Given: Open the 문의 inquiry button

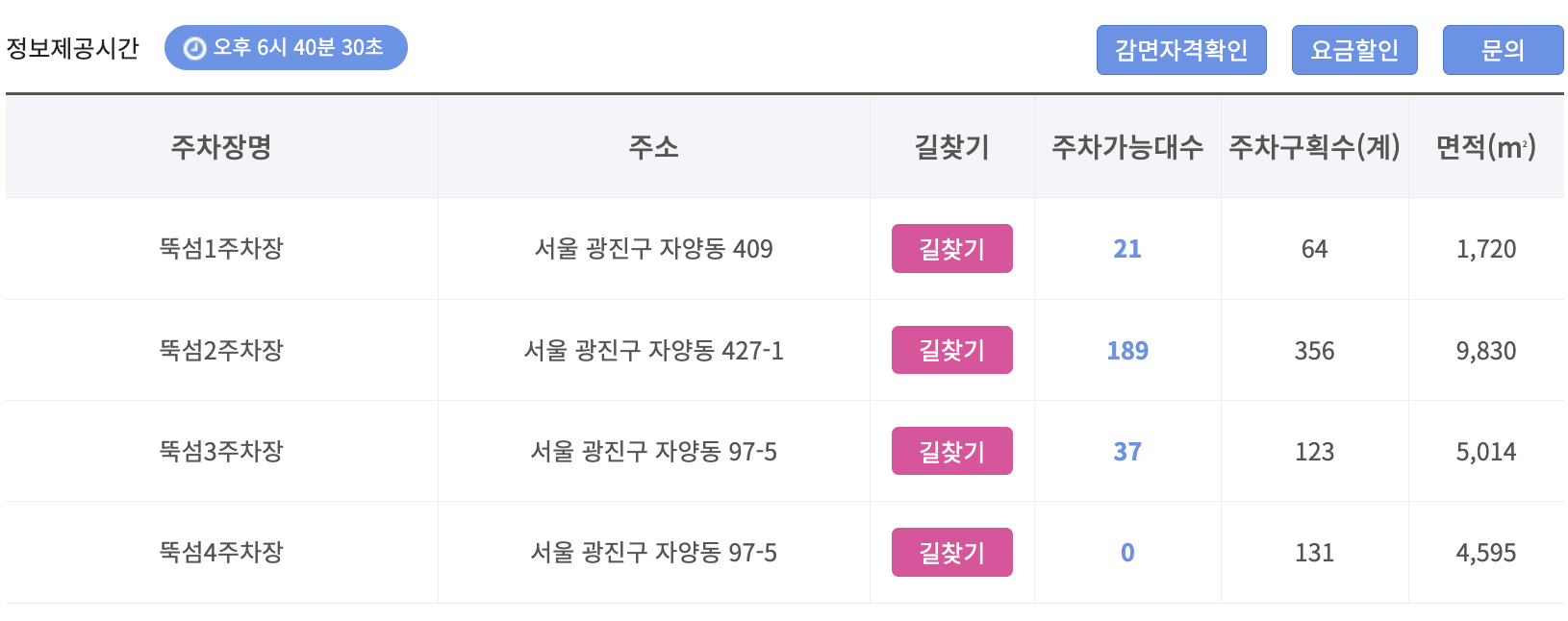Looking at the screenshot, I should pos(1503,50).
